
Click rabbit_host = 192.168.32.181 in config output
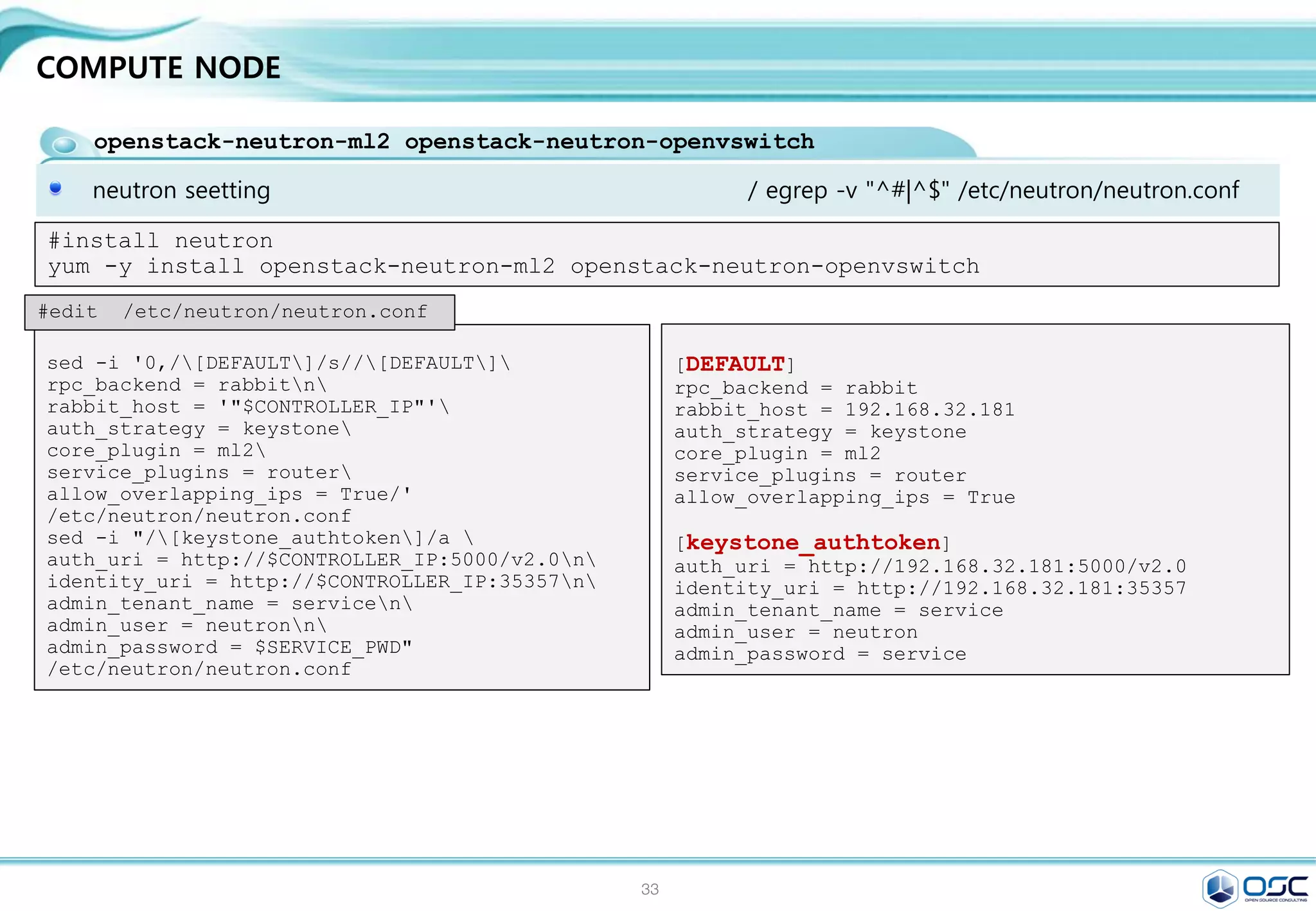click(844, 410)
